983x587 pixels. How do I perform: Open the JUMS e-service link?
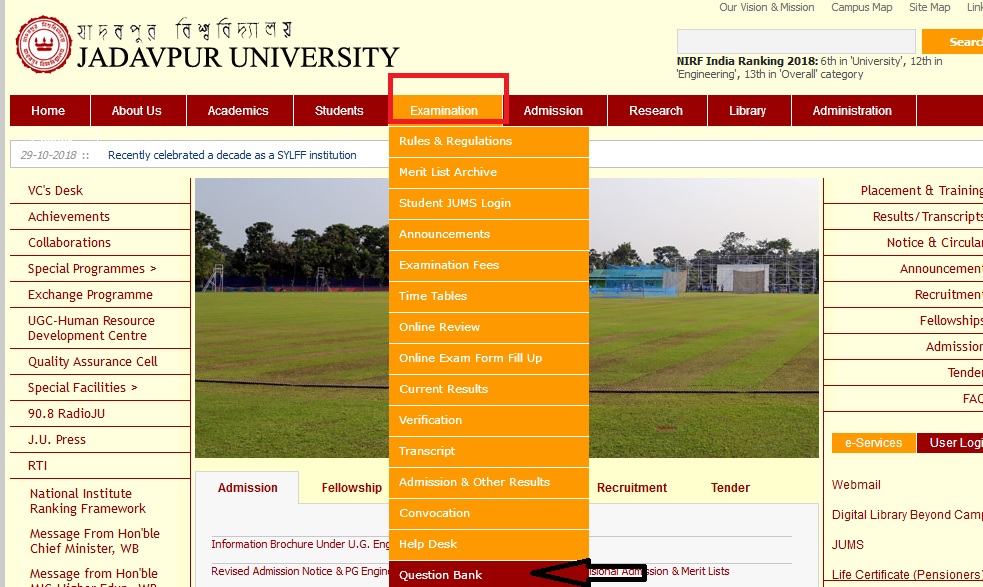click(848, 545)
